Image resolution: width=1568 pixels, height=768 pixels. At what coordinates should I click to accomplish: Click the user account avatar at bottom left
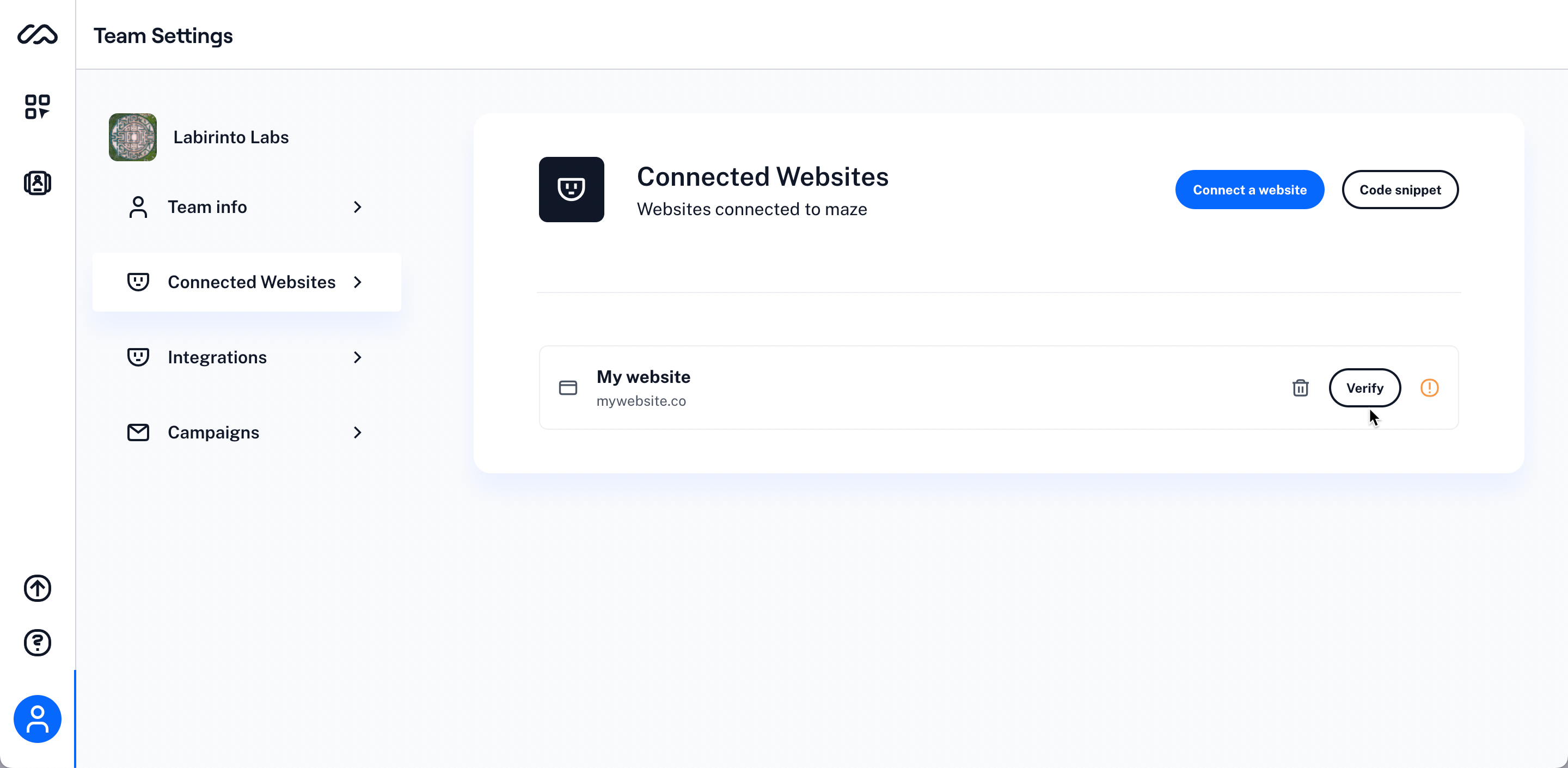click(37, 718)
